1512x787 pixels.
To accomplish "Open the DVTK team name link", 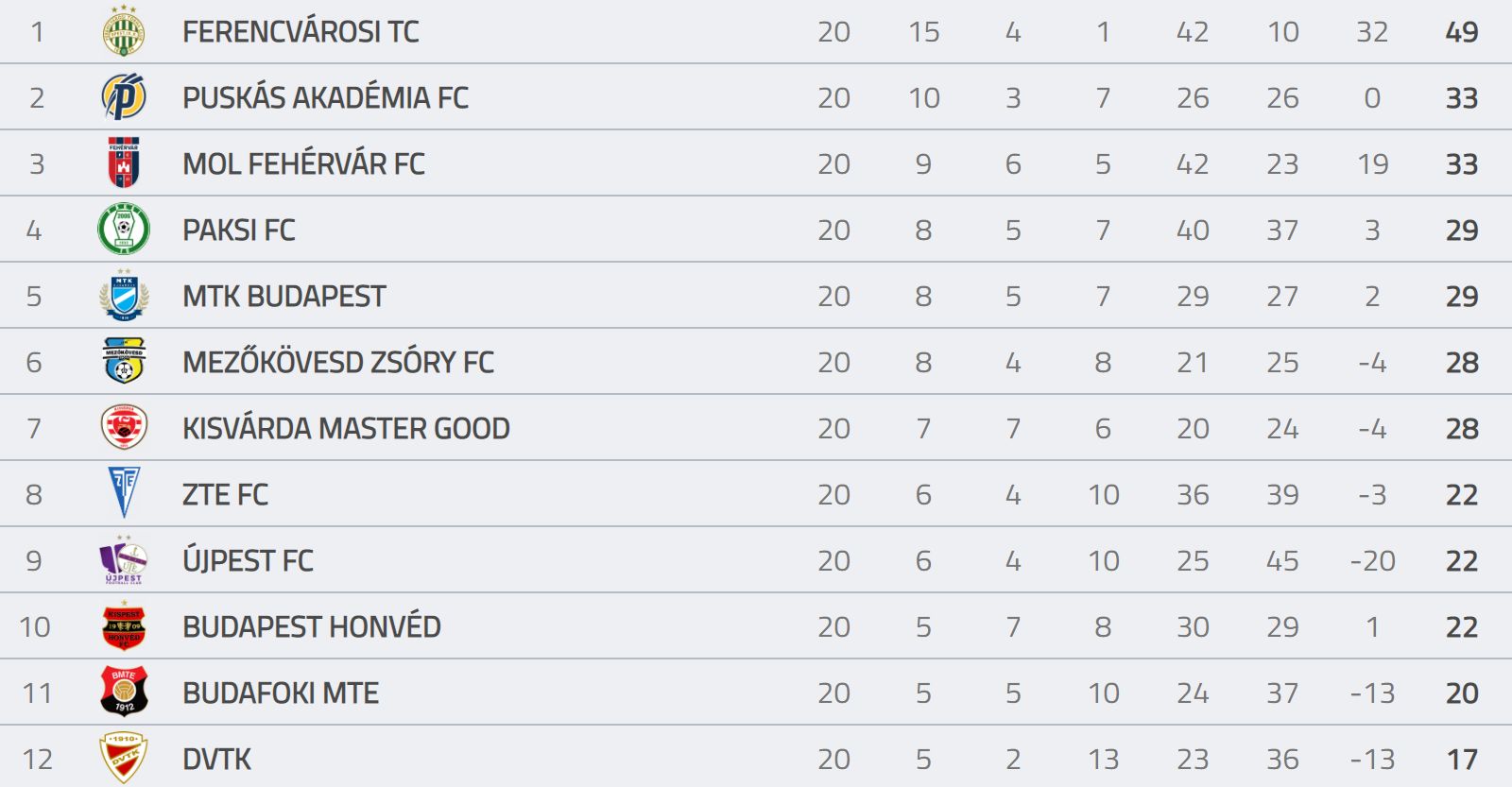I will coord(216,759).
